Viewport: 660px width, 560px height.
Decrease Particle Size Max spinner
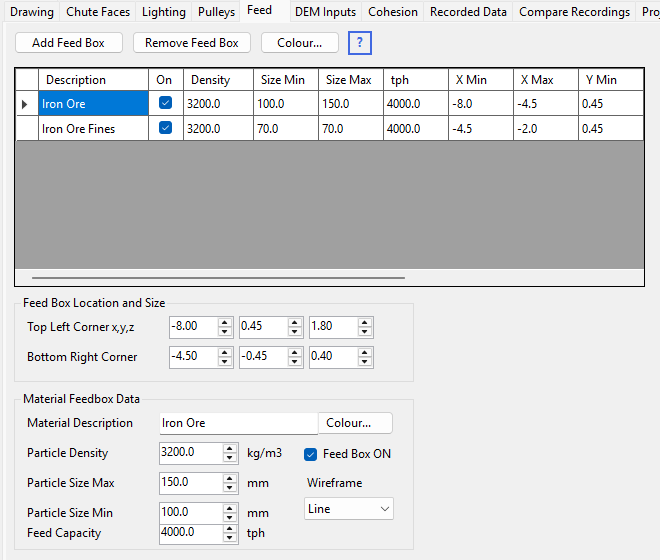point(229,488)
